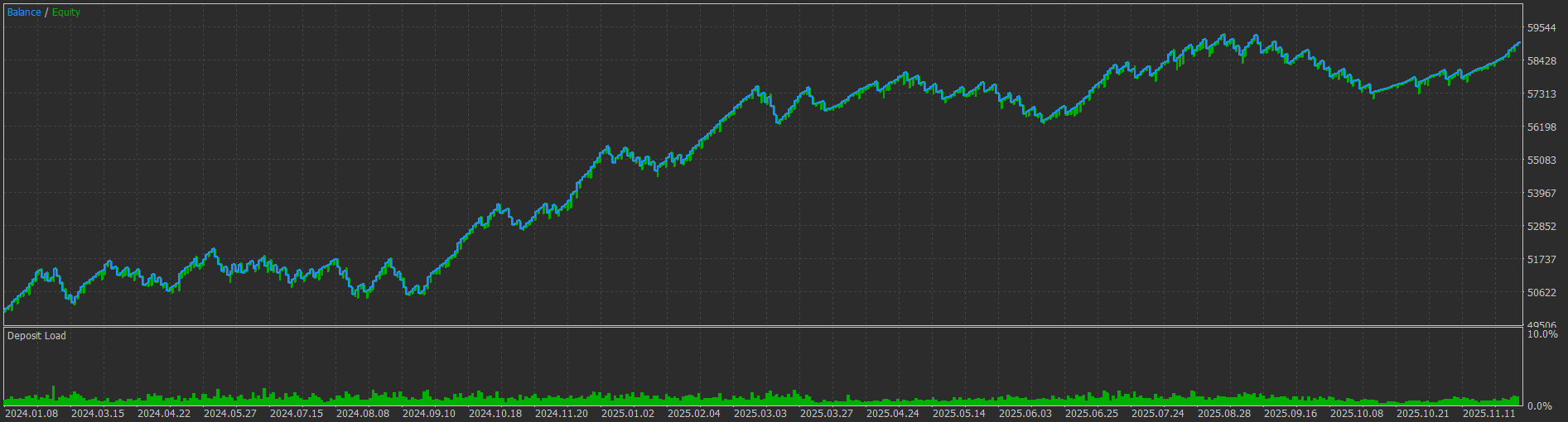Click the 2025.08.28 date label
1568x422 pixels.
[1224, 414]
